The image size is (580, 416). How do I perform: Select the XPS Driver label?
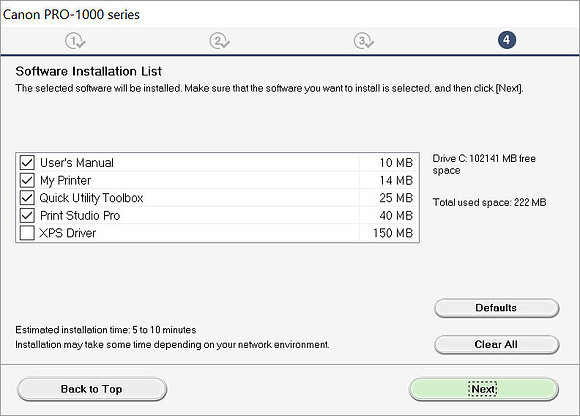click(68, 233)
